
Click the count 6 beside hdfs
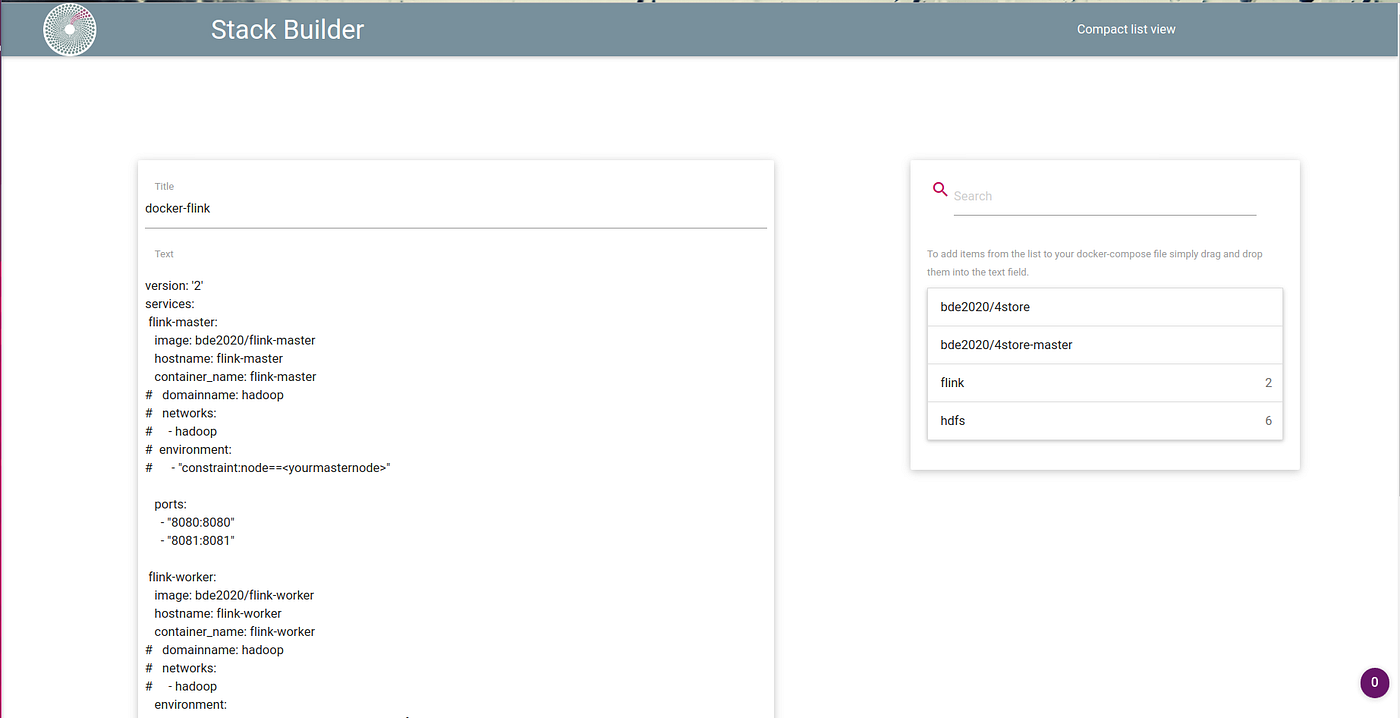tap(1268, 421)
